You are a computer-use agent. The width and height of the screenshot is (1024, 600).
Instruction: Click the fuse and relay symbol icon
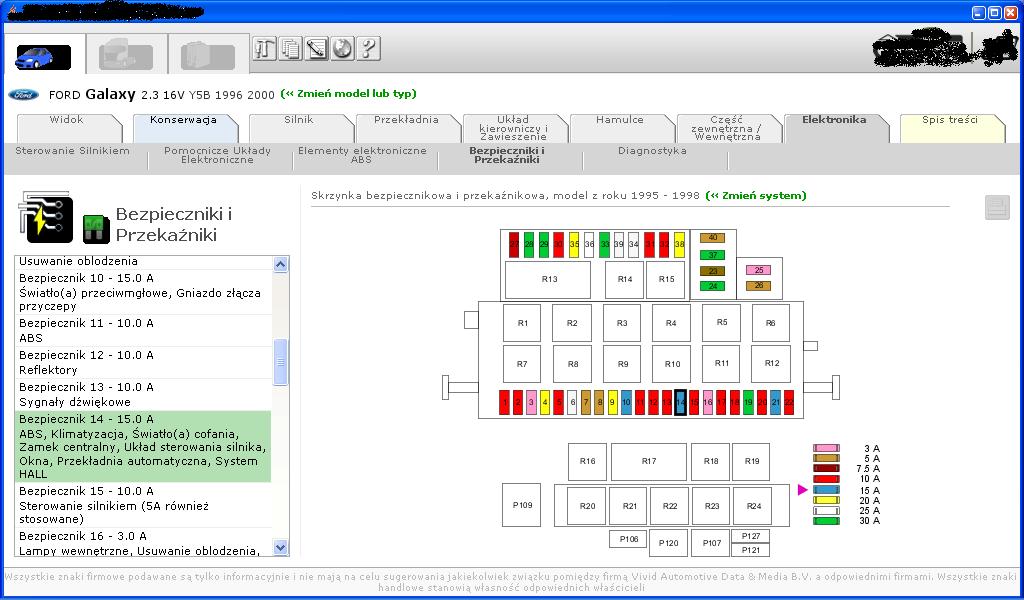point(43,216)
